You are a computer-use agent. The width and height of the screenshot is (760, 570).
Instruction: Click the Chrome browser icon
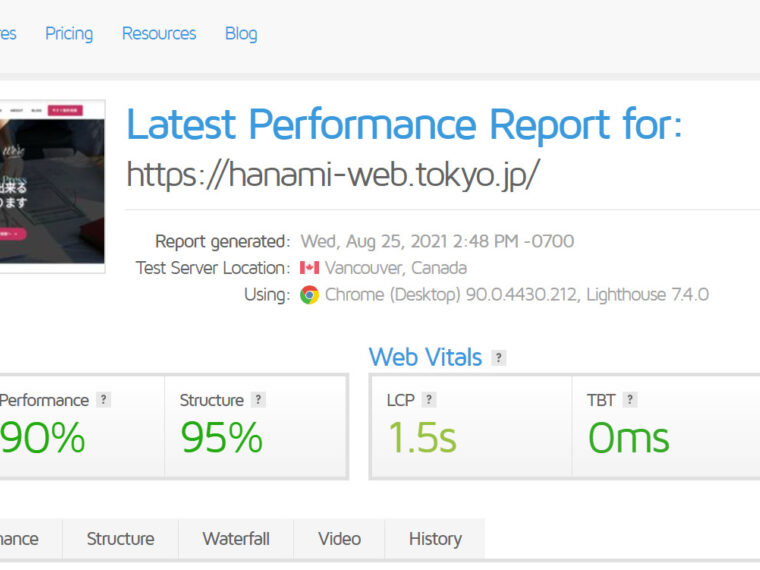(x=309, y=295)
